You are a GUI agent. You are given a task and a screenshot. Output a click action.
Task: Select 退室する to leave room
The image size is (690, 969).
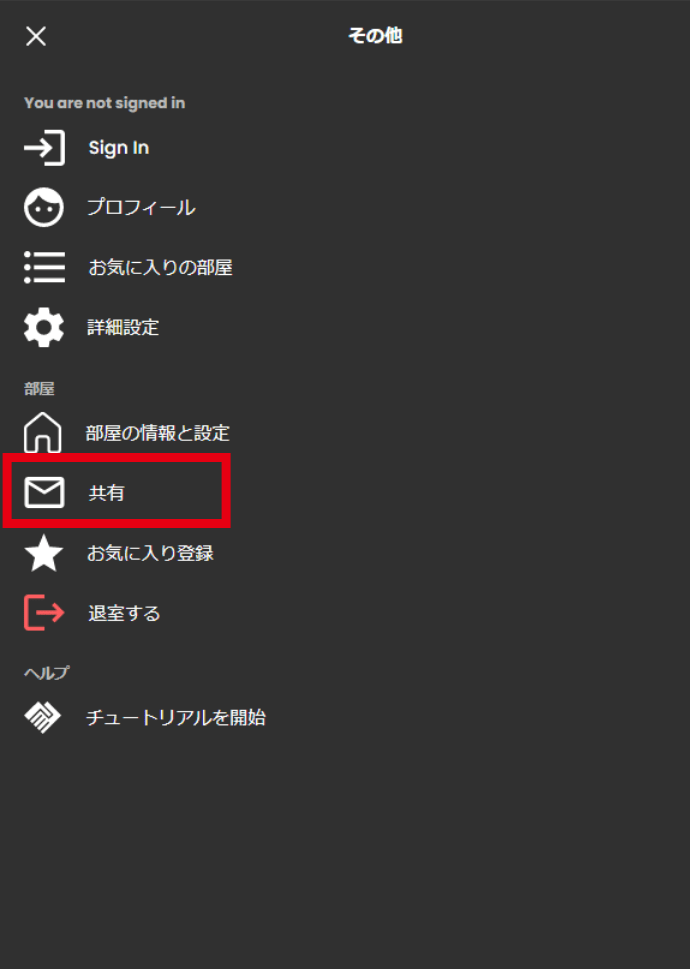point(124,612)
